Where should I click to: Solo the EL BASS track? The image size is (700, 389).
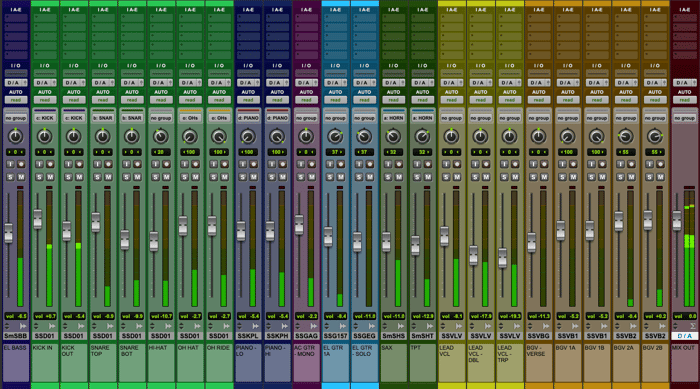point(10,177)
